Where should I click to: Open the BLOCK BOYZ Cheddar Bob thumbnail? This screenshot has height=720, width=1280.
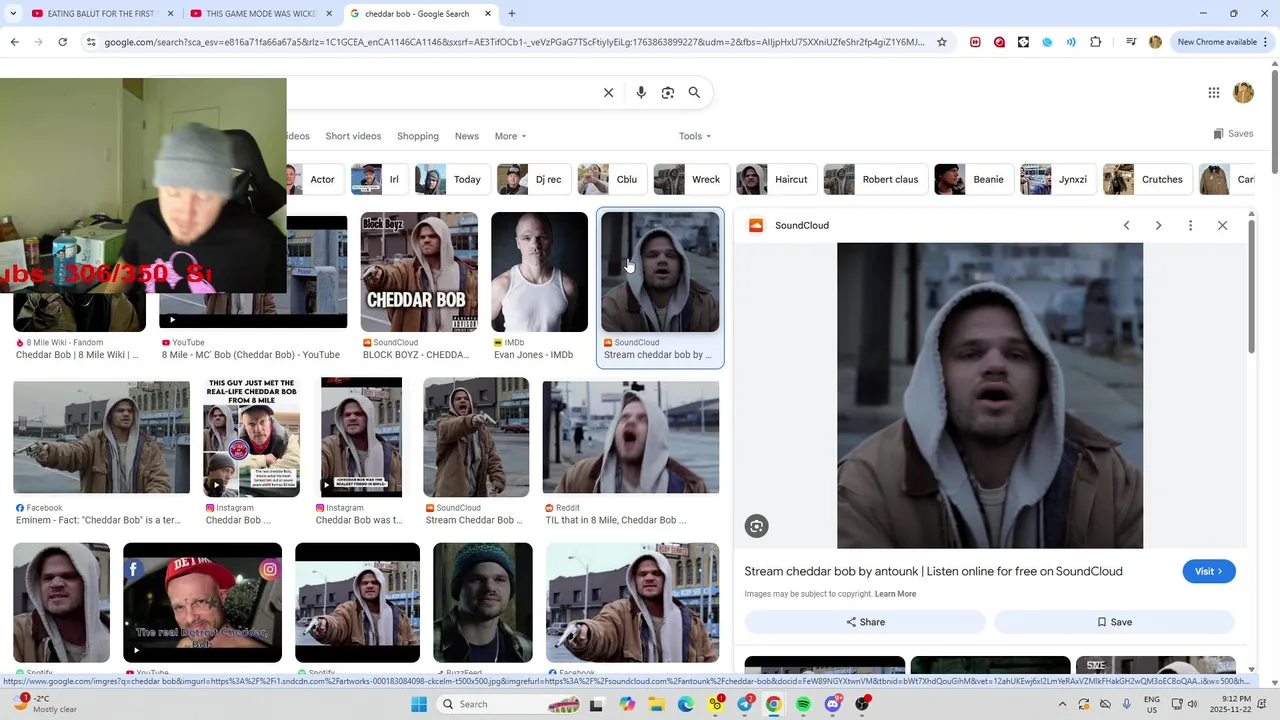pyautogui.click(x=419, y=271)
